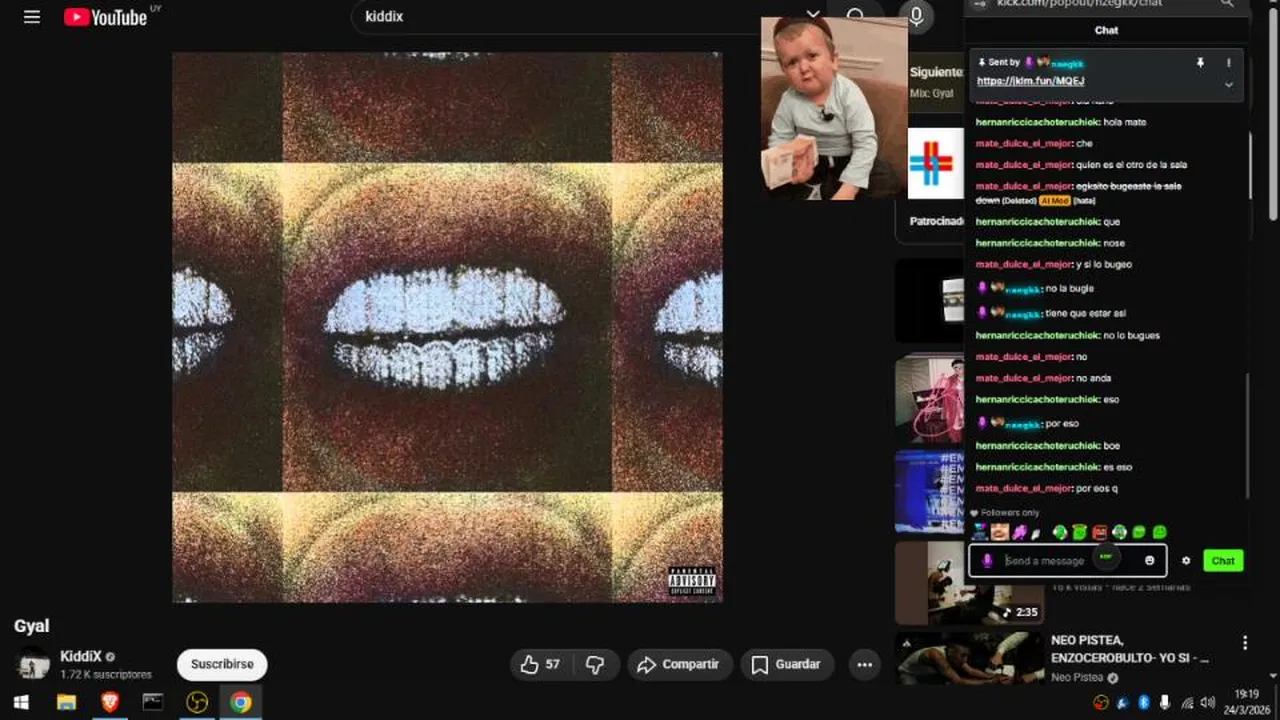Screen dimensions: 1280x720
Task: Unpin the pinned chat message with pin icon
Action: [1200, 62]
